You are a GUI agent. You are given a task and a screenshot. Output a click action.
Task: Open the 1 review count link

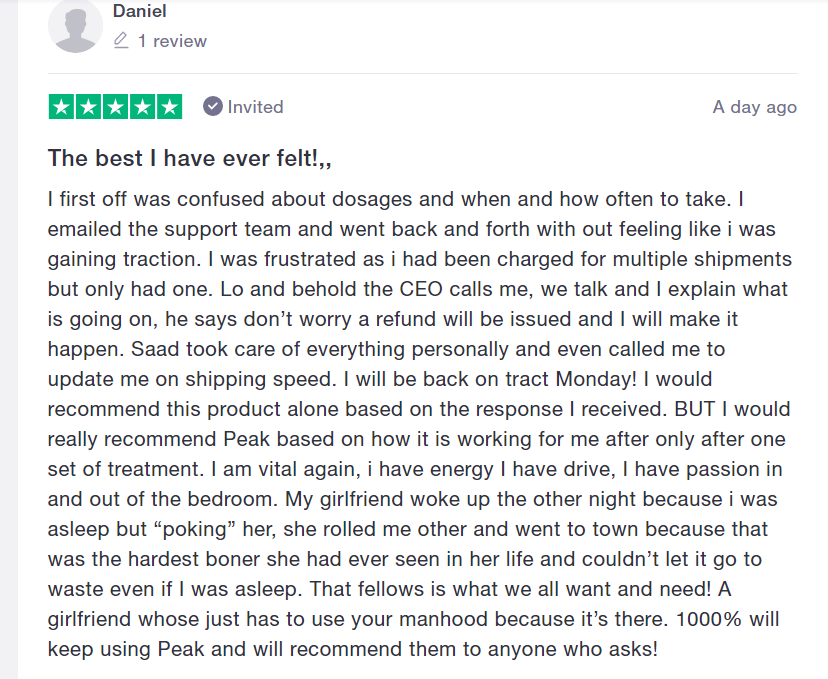(172, 41)
